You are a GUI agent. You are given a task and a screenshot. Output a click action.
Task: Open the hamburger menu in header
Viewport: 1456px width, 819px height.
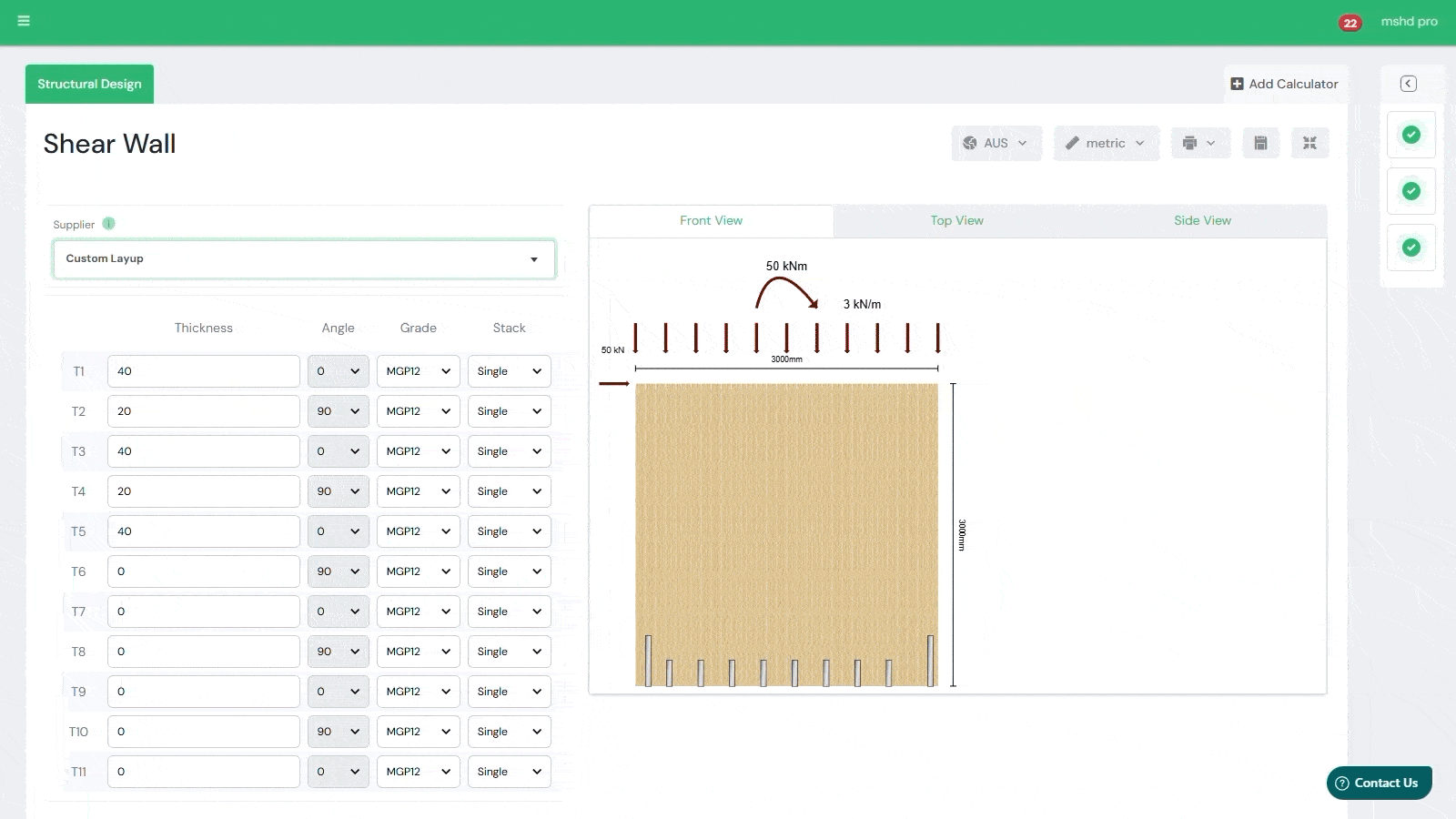point(24,21)
